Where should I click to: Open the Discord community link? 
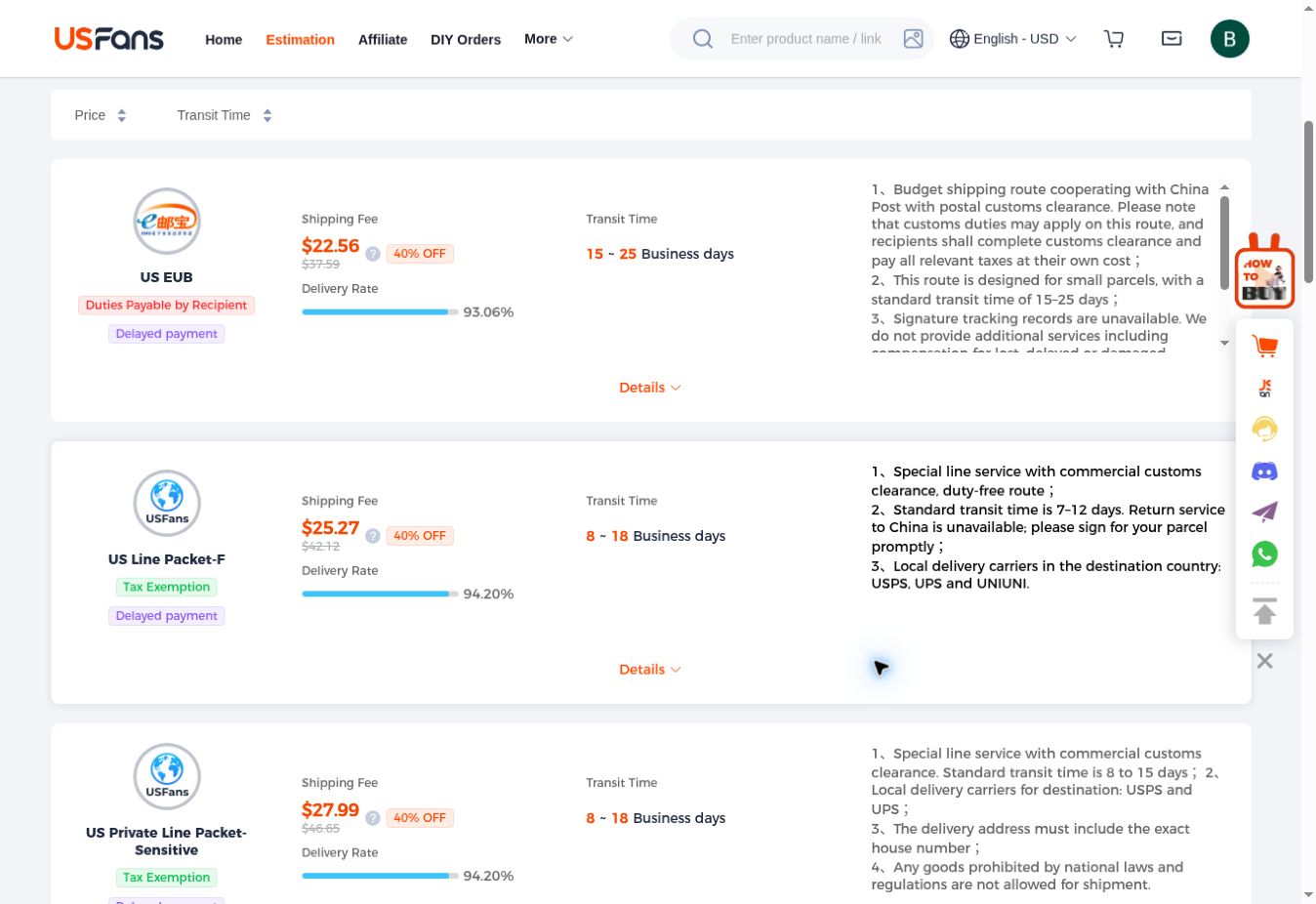point(1265,472)
